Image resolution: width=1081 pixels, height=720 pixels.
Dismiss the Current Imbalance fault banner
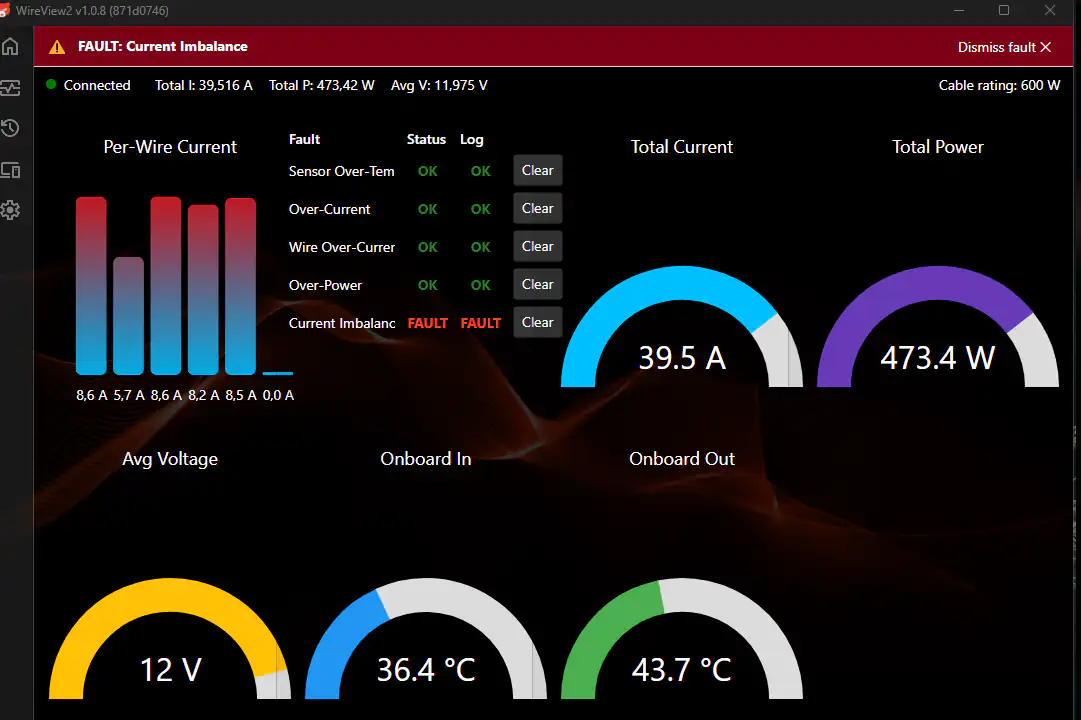tap(1004, 47)
